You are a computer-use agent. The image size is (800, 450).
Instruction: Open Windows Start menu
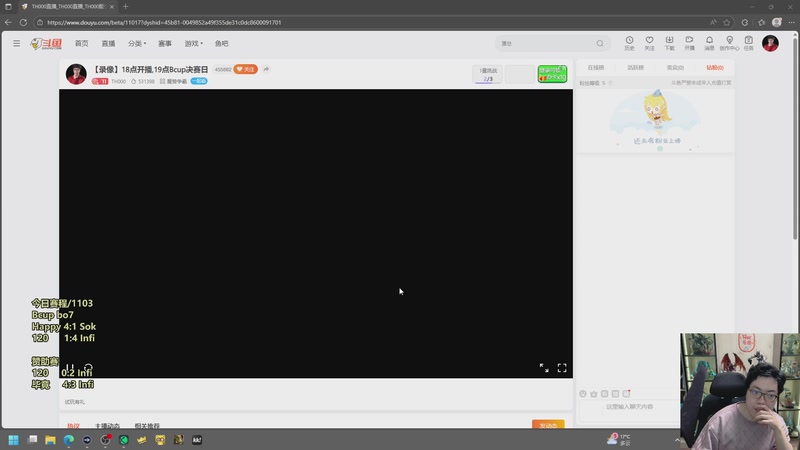click(x=13, y=440)
